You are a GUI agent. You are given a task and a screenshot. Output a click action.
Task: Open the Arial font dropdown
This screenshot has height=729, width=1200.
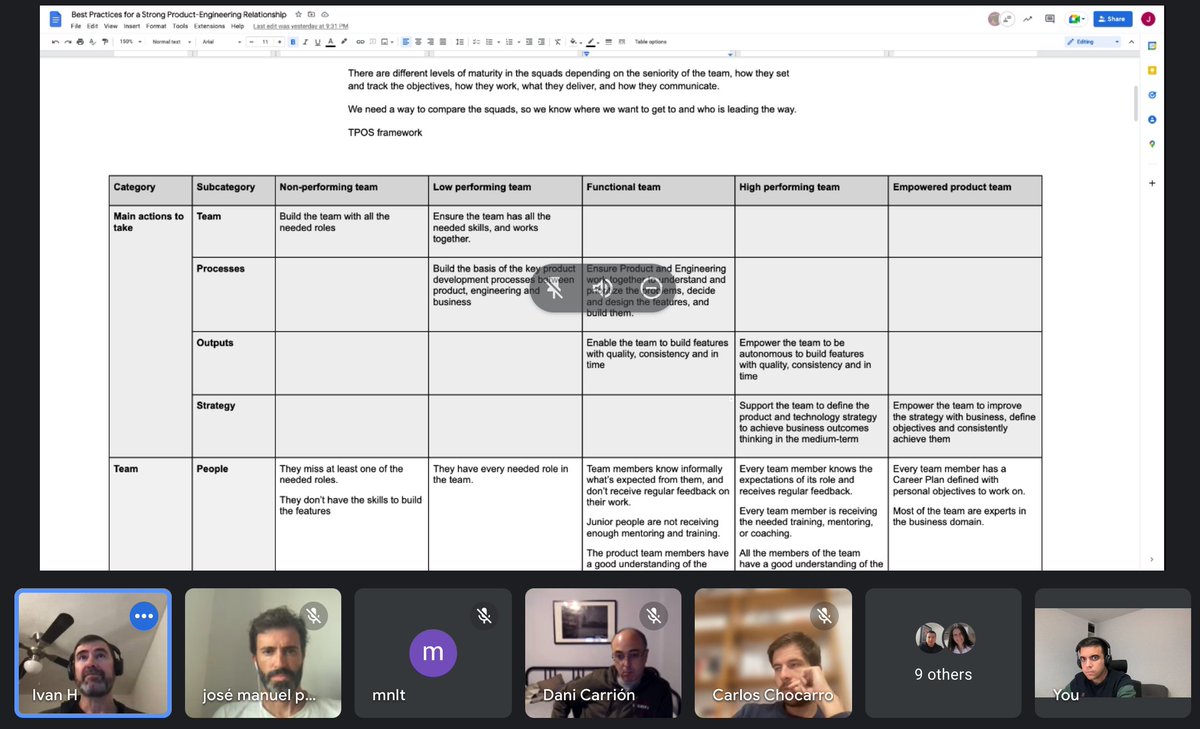222,42
